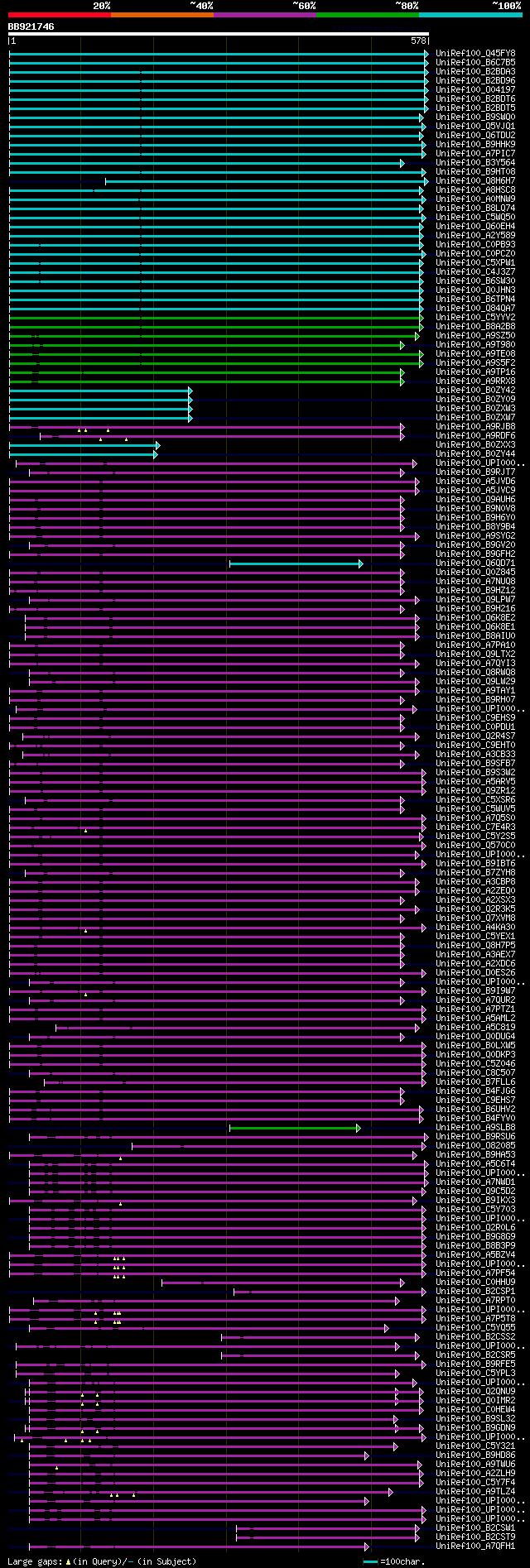Image resolution: width=530 pixels, height=1568 pixels.
Task: Select the UniRef100_A9TAY1 label
Action: pyautogui.click(x=475, y=690)
